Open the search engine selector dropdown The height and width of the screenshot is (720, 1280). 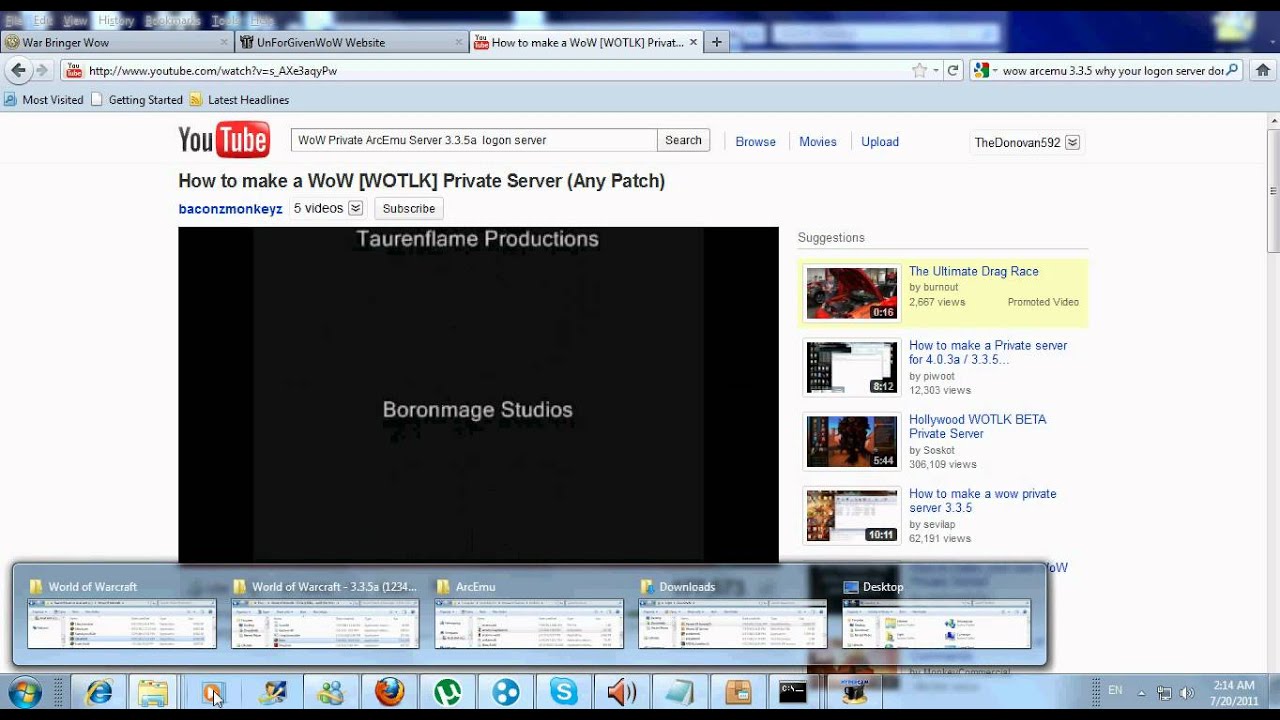pyautogui.click(x=986, y=70)
